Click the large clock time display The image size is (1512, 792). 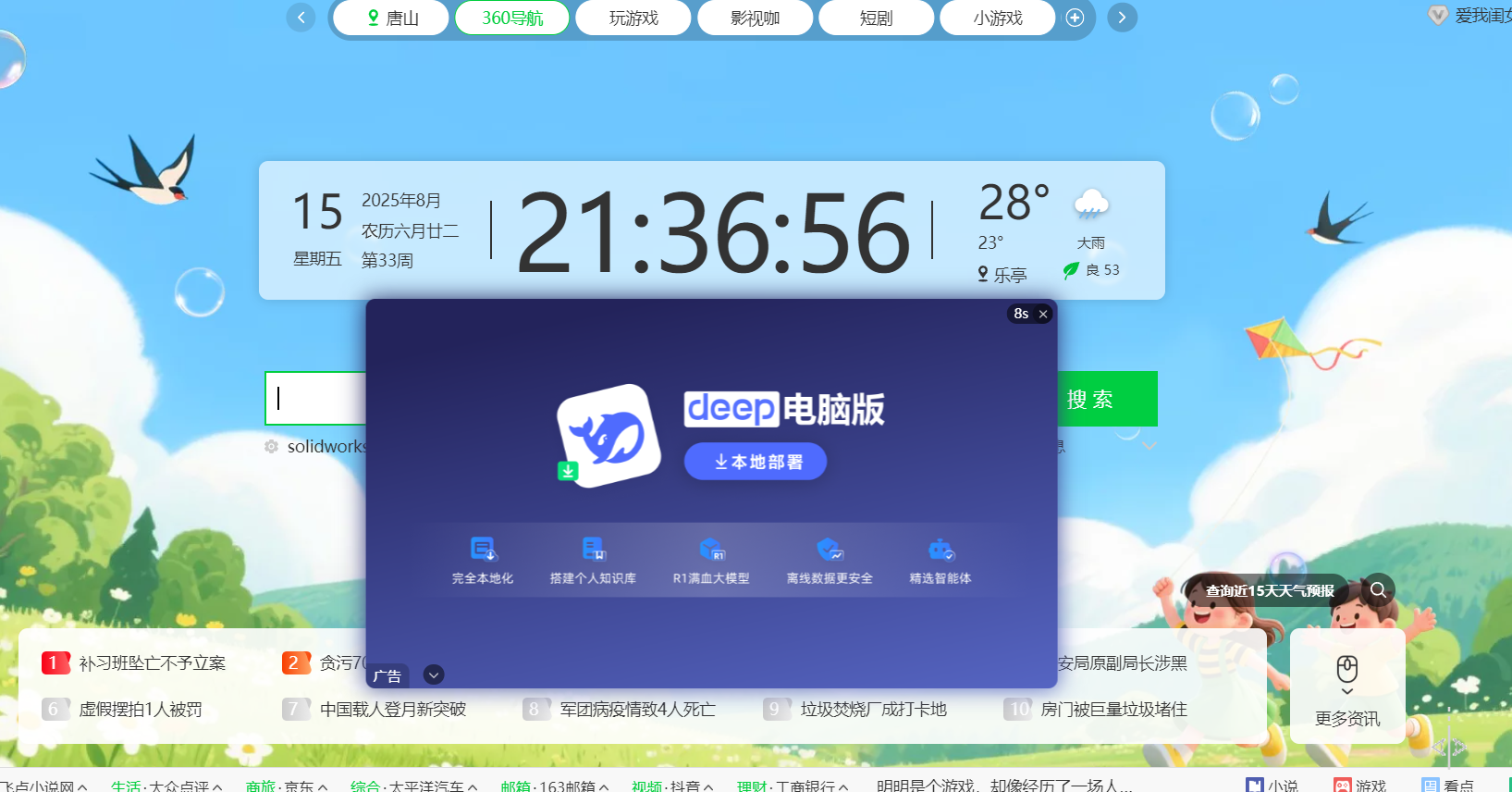point(714,232)
